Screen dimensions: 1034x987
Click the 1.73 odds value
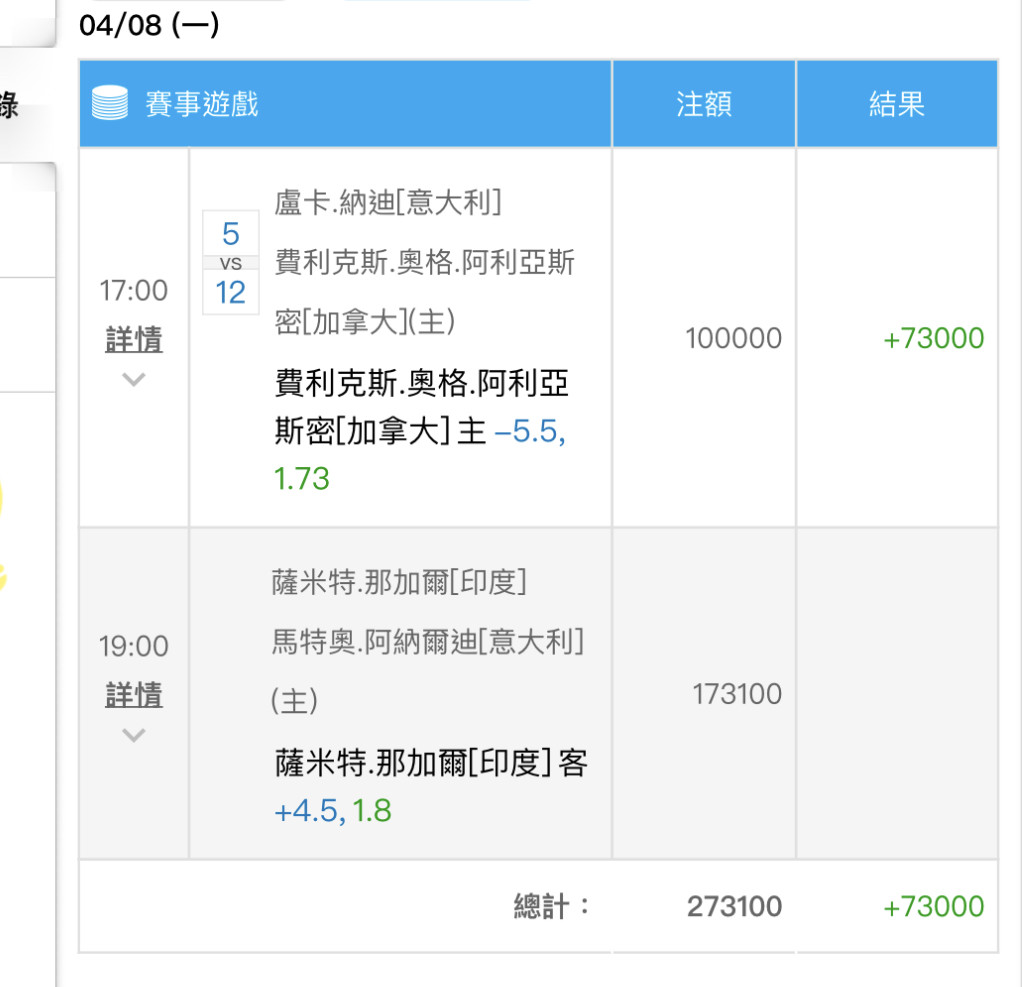301,479
